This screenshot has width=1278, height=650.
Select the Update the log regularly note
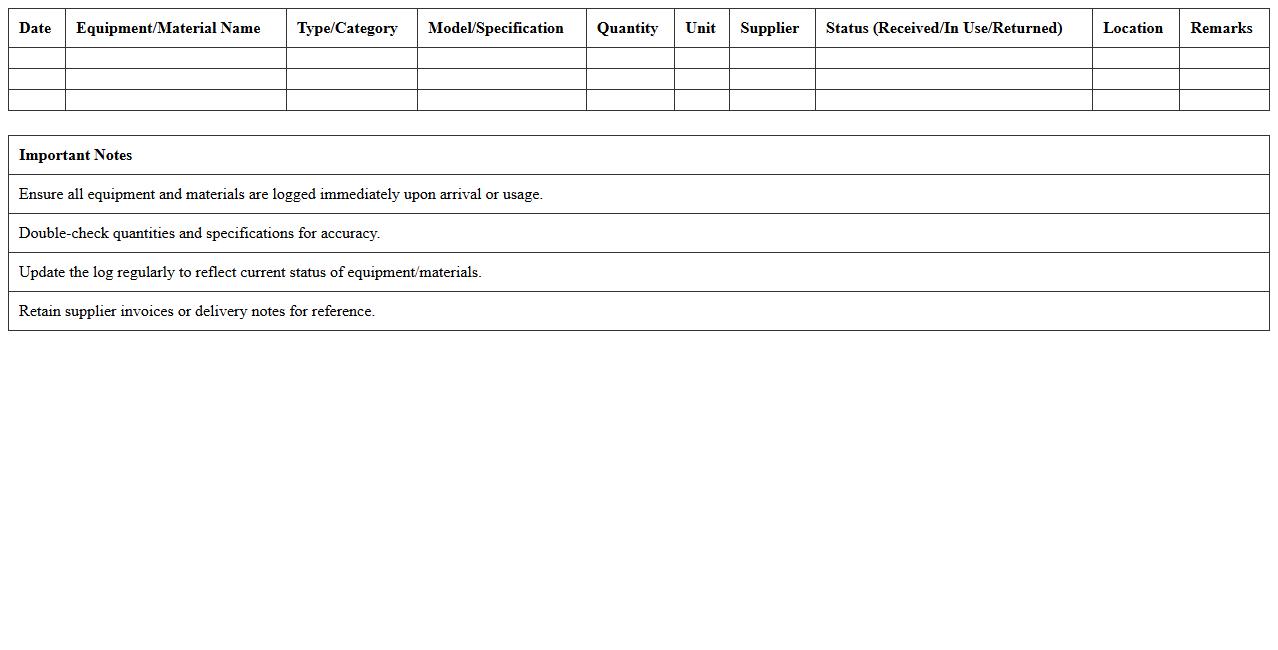point(250,272)
